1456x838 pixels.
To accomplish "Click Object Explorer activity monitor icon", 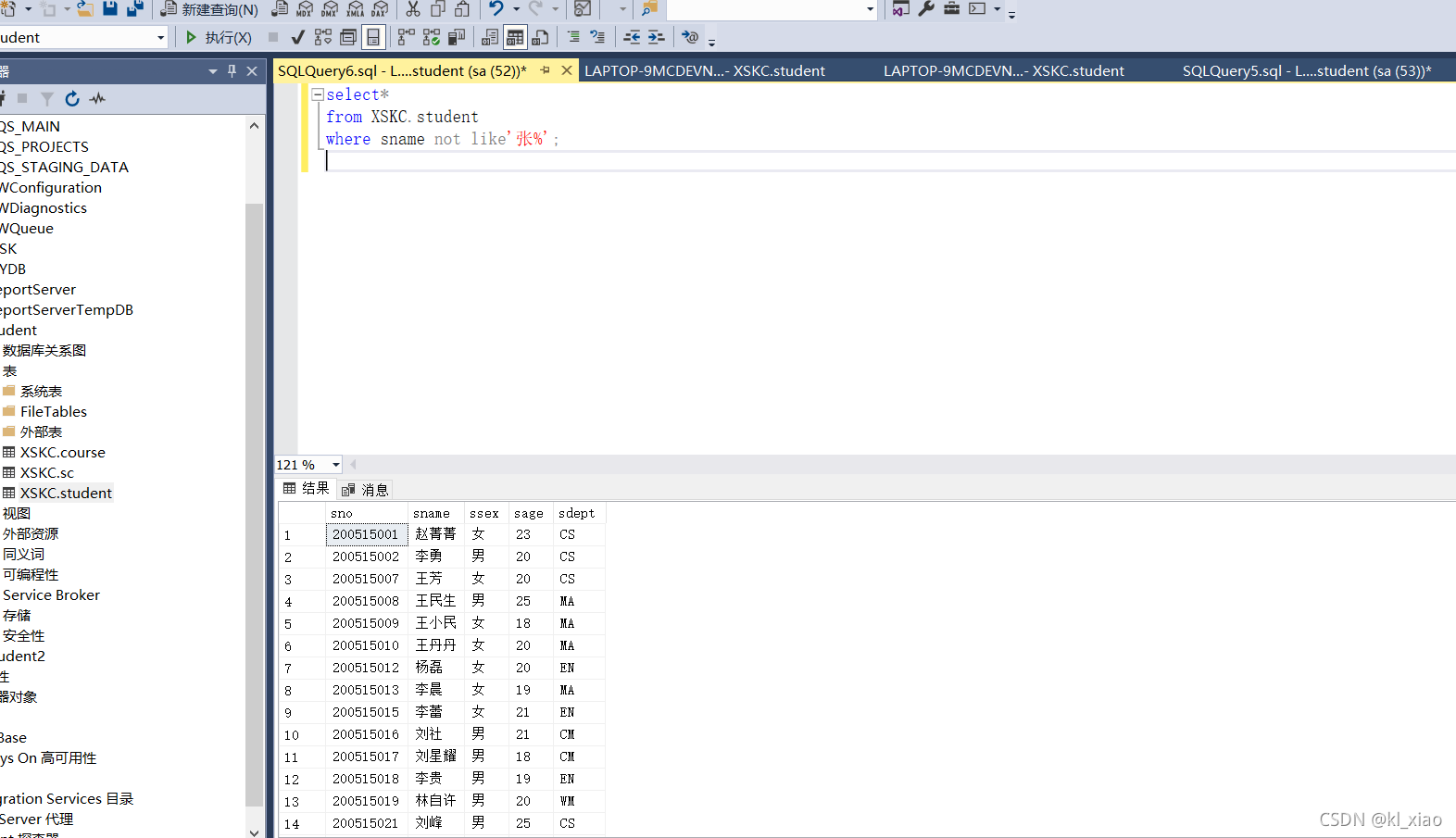I will (98, 98).
